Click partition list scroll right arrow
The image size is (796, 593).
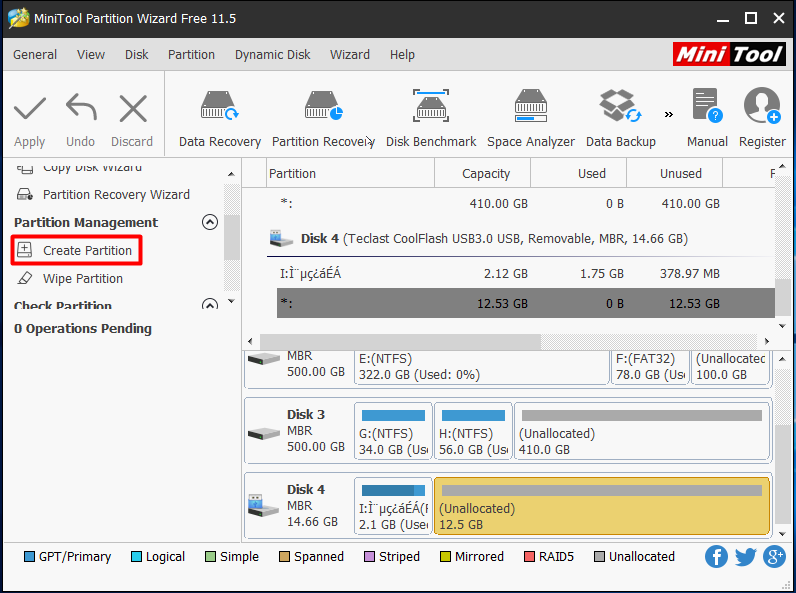click(767, 341)
